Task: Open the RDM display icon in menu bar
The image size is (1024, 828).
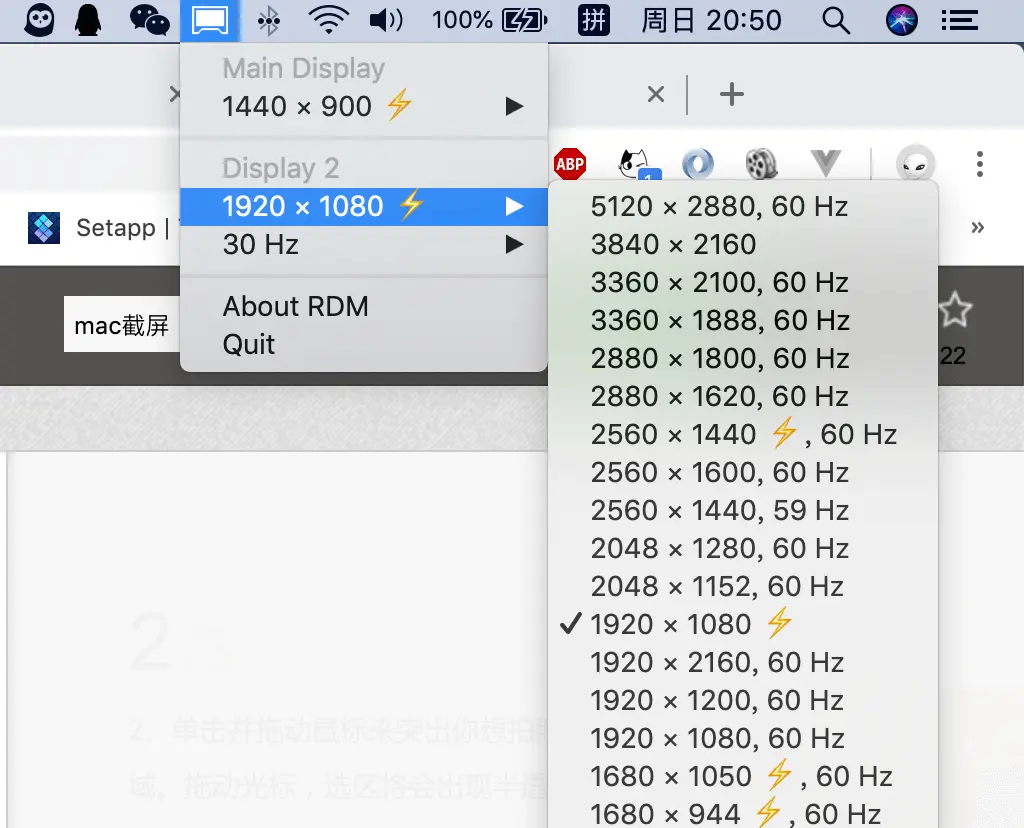Action: pyautogui.click(x=210, y=20)
